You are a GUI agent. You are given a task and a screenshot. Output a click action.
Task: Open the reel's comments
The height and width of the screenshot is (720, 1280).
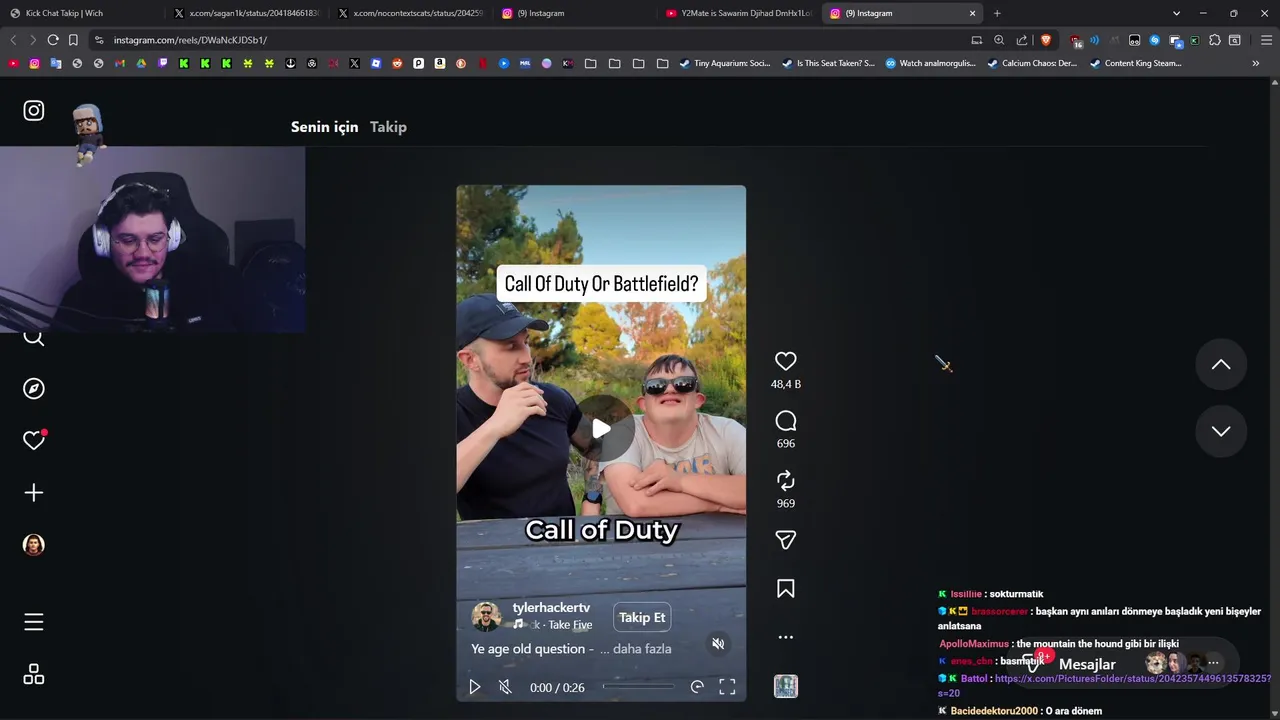786,421
